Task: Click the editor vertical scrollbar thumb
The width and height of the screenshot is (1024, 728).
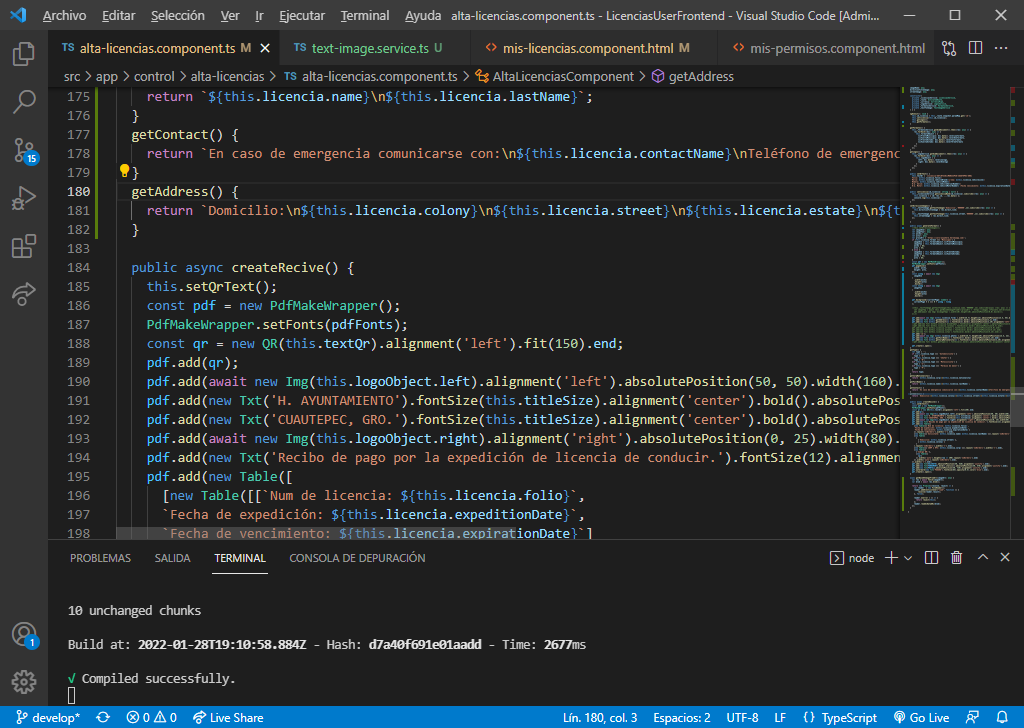Action: tap(1016, 409)
